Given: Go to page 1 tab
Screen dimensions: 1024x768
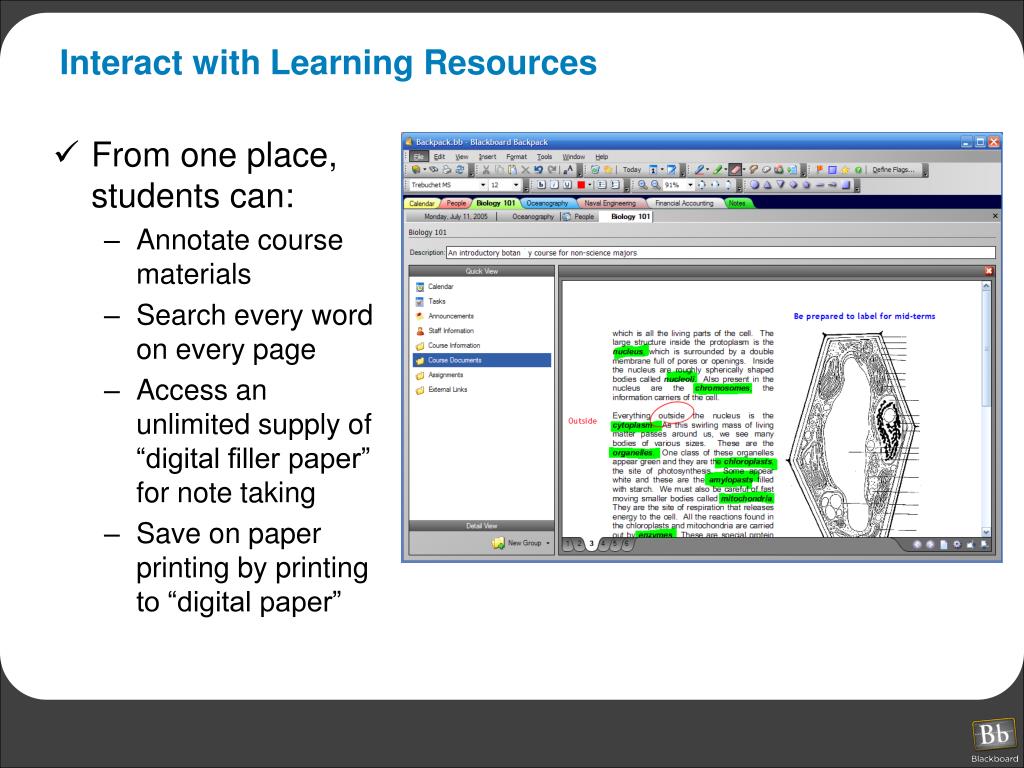Looking at the screenshot, I should [x=568, y=543].
